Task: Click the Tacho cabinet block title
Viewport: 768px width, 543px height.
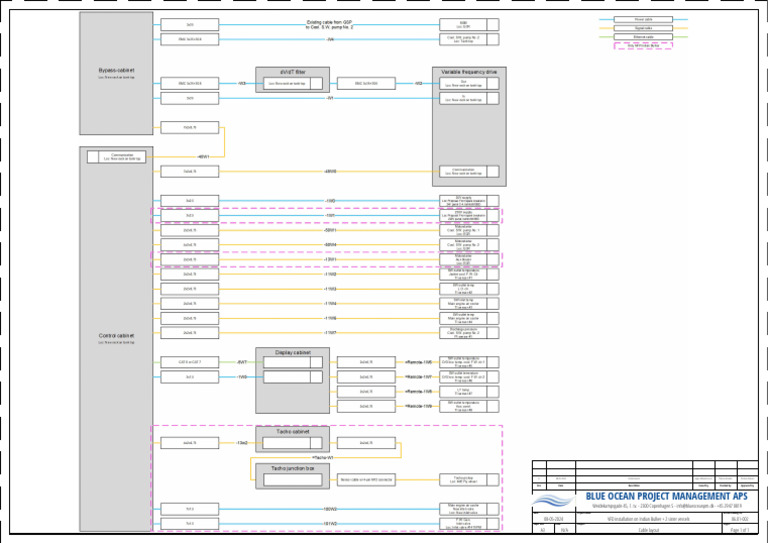Action: (x=292, y=432)
